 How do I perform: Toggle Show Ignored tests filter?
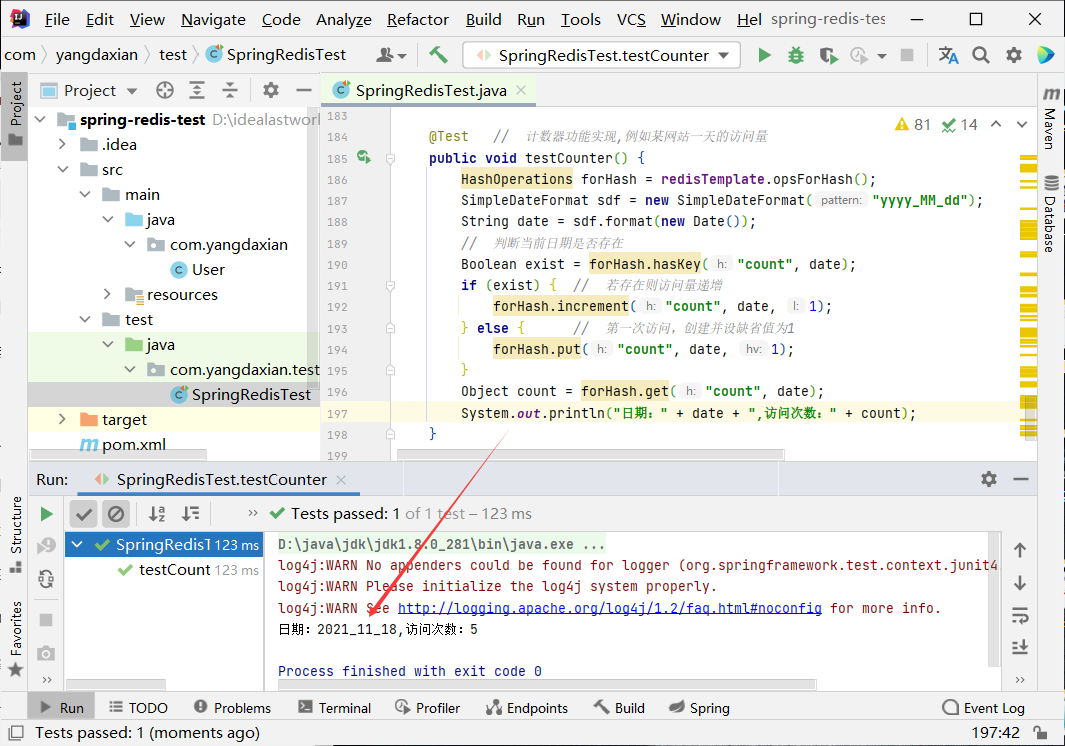click(116, 514)
